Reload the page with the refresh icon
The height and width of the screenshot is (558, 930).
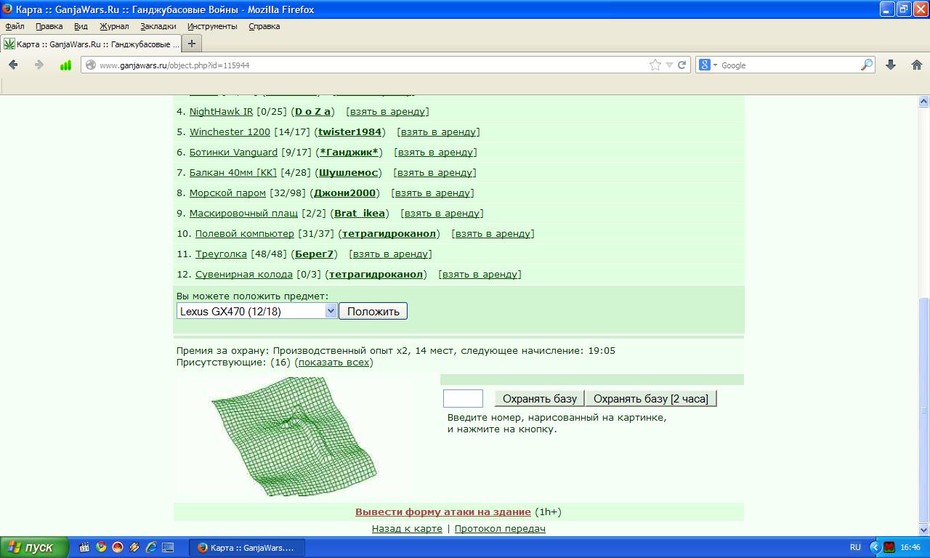[682, 65]
